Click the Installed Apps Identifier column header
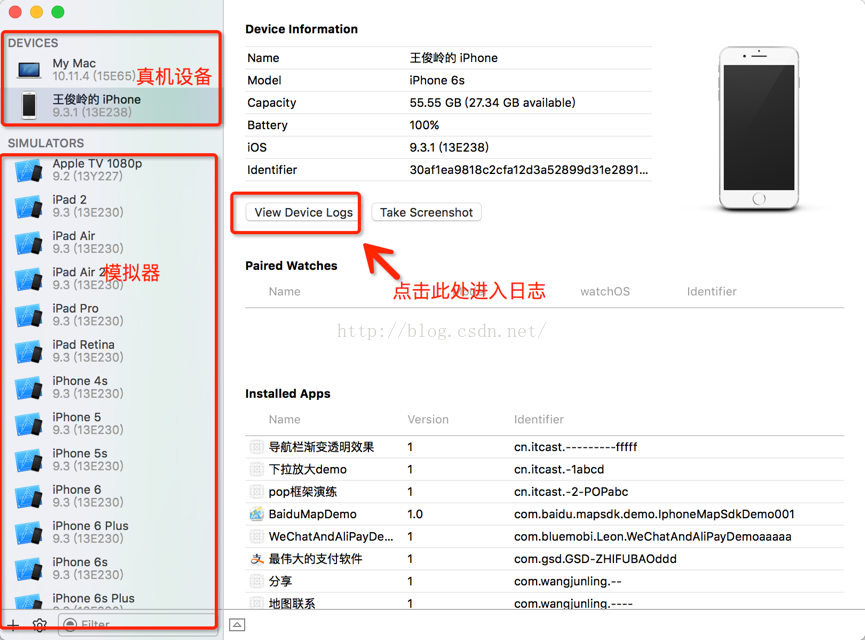 539,419
